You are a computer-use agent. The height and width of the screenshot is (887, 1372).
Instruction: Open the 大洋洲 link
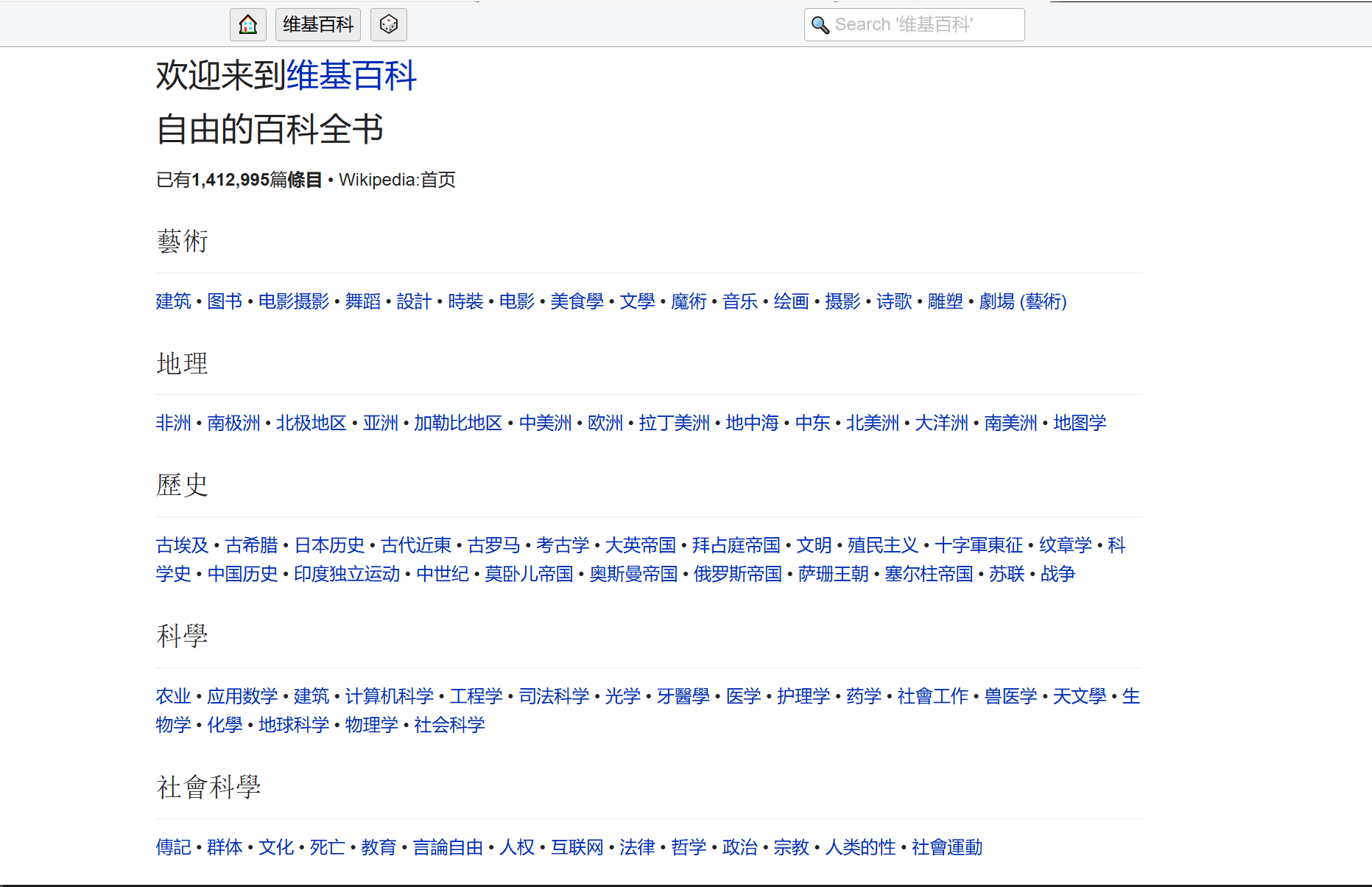[941, 423]
